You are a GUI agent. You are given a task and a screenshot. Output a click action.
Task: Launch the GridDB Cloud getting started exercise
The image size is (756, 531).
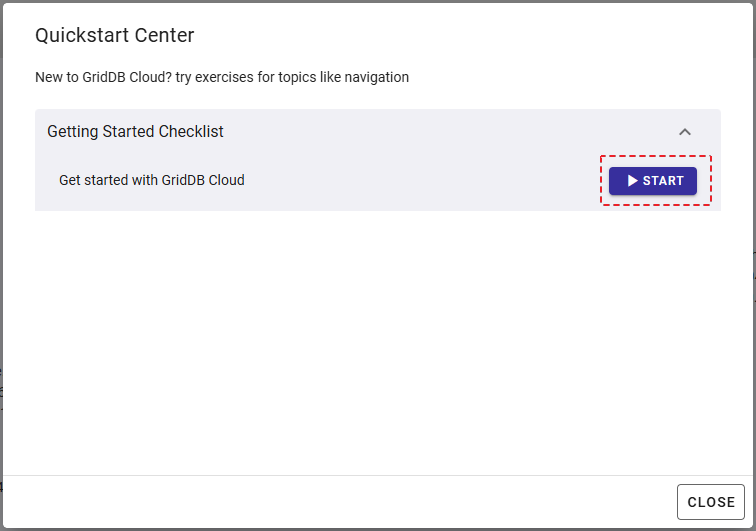(x=653, y=181)
